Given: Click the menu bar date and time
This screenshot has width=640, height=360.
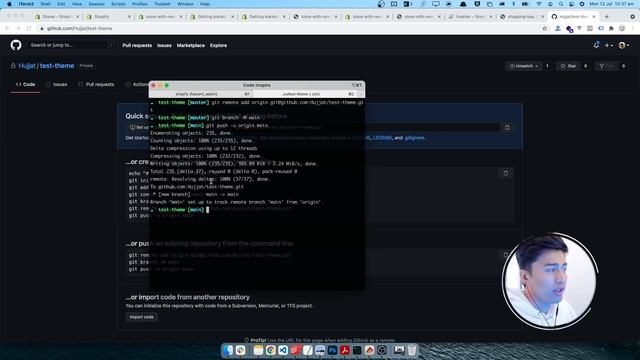Looking at the screenshot, I should 611,4.
